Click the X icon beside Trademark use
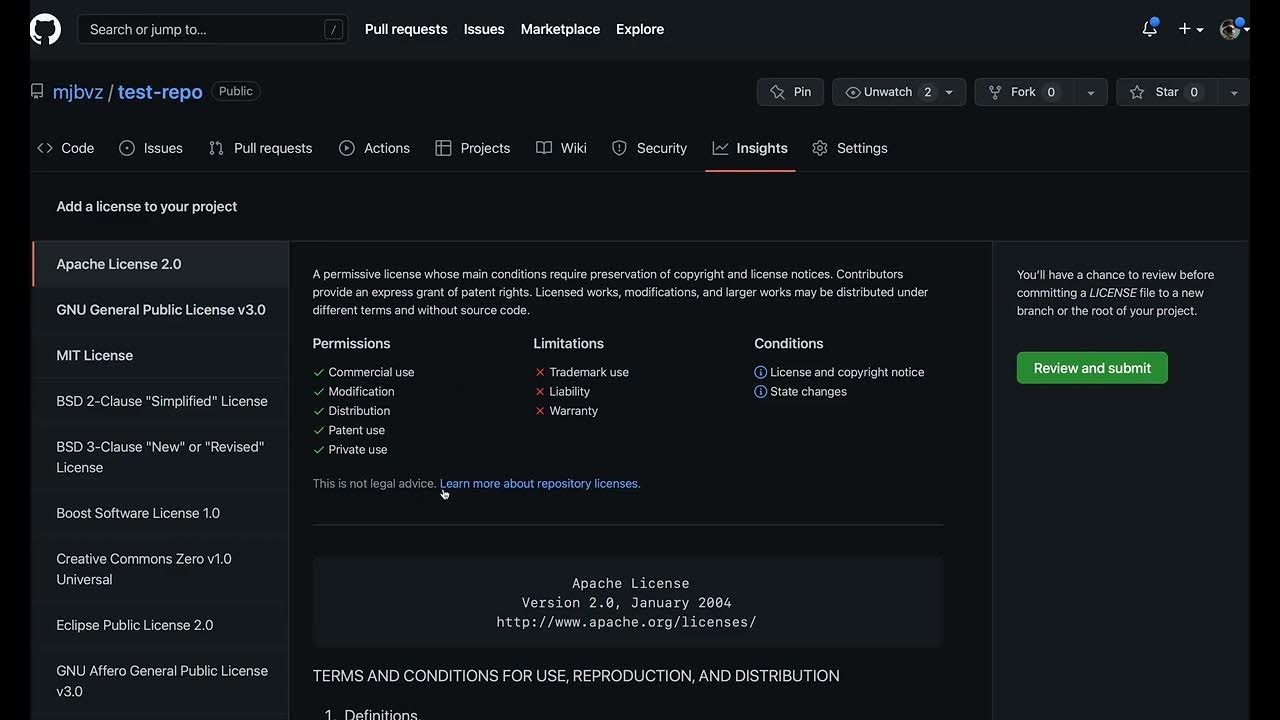 540,372
